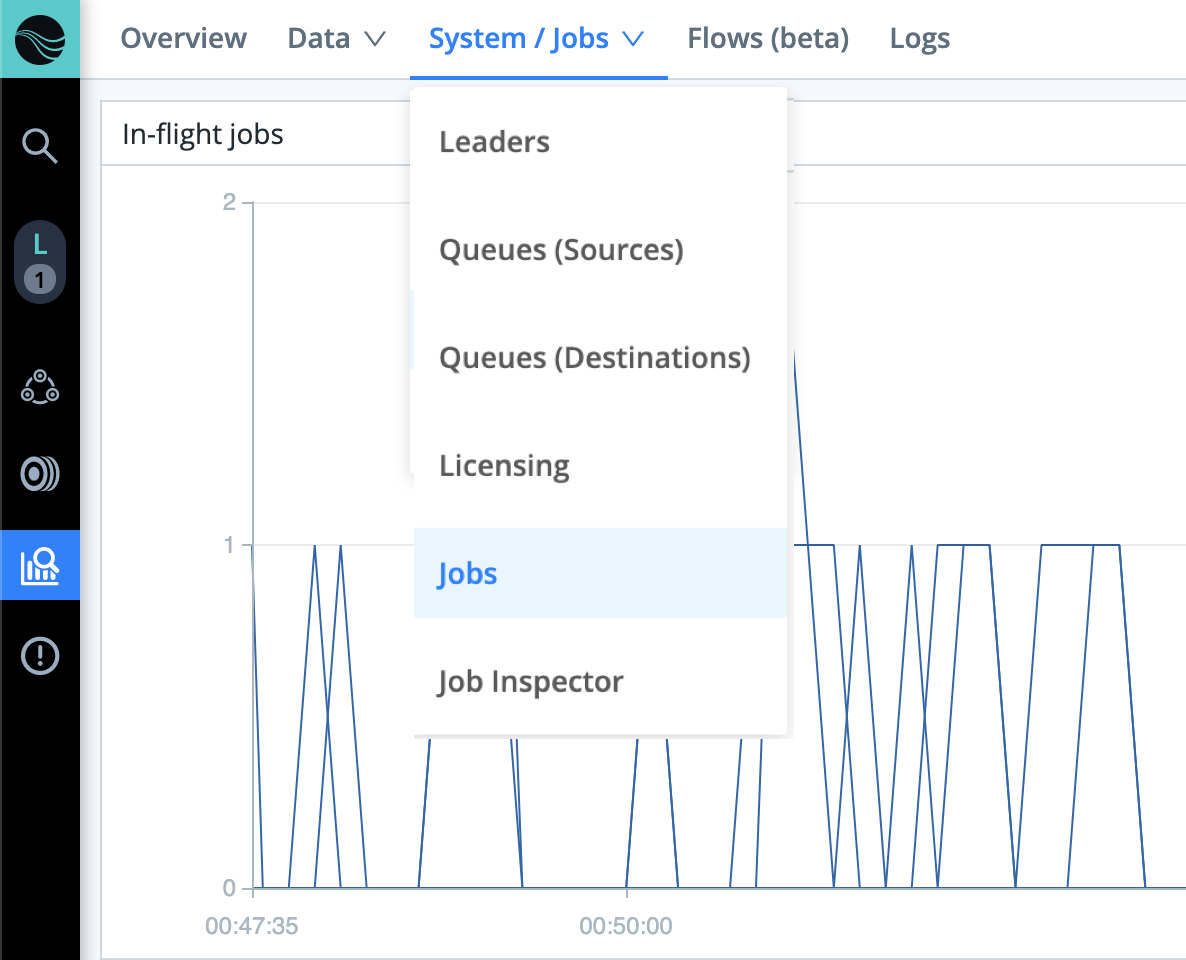The height and width of the screenshot is (960, 1186).
Task: Expand the Data dropdown in the top nav
Action: click(339, 38)
